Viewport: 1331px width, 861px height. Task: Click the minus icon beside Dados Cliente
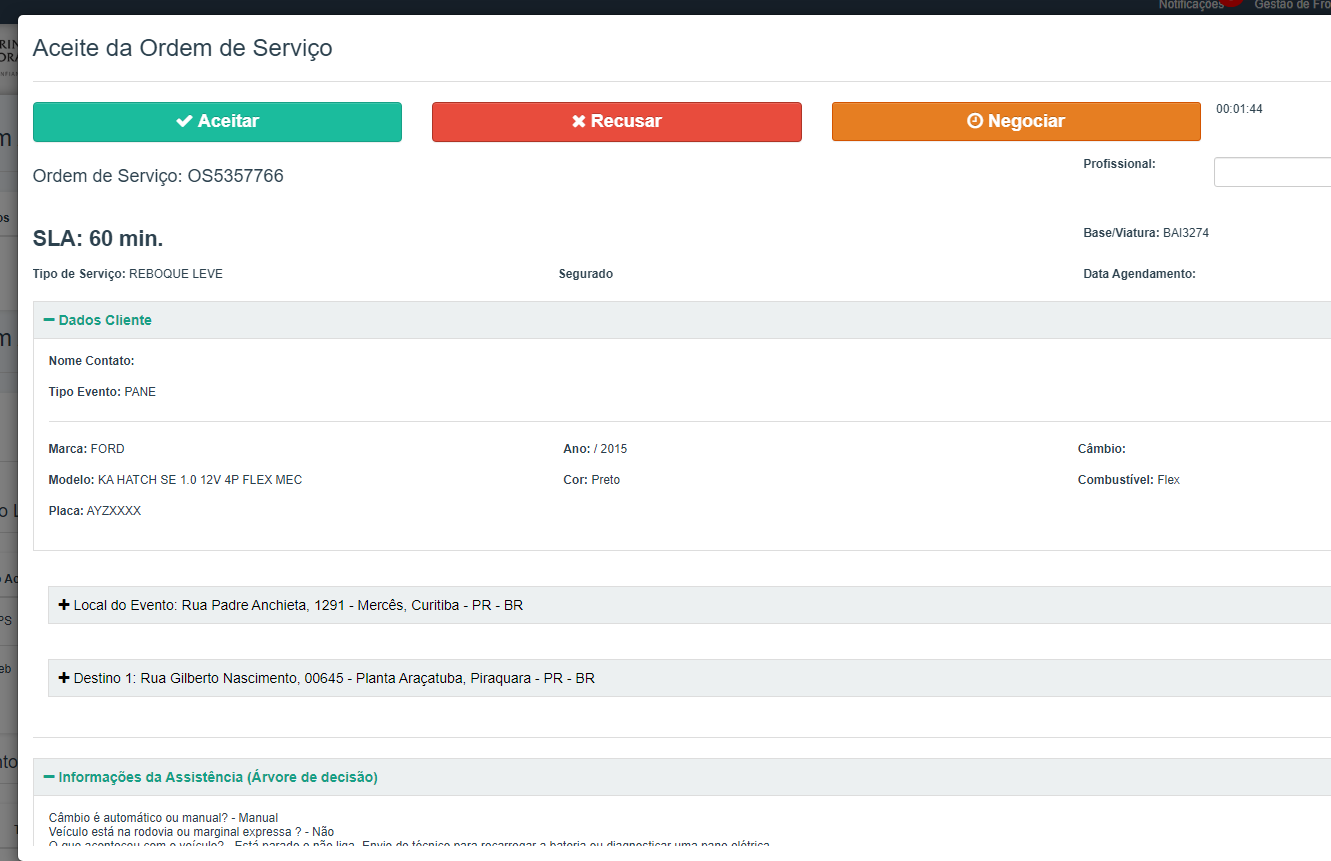tap(49, 320)
